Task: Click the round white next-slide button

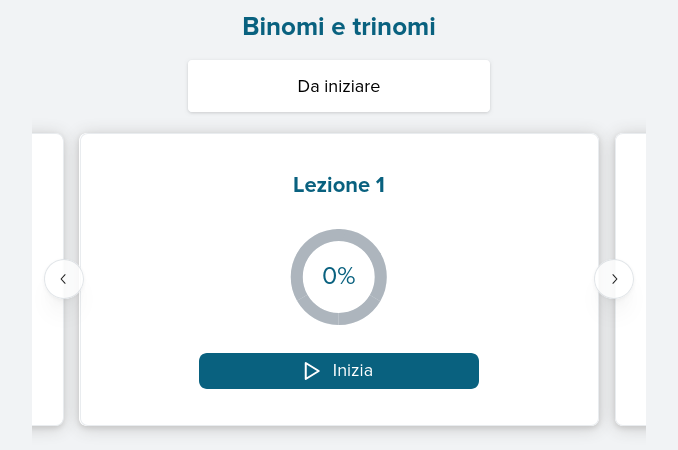Action: coord(614,279)
